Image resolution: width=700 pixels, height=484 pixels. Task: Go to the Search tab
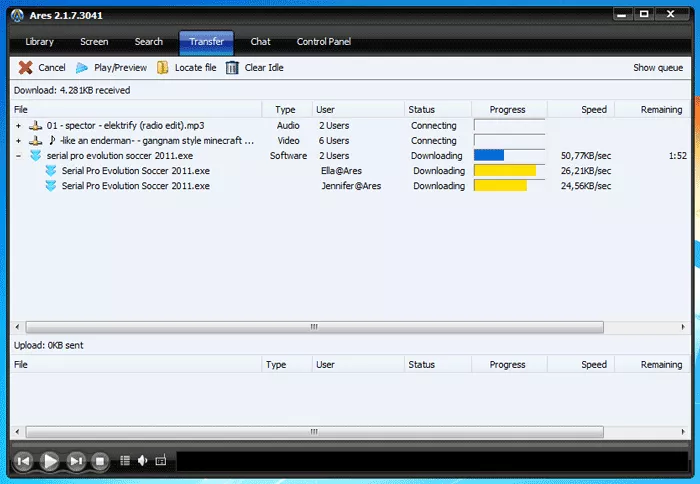click(x=149, y=42)
